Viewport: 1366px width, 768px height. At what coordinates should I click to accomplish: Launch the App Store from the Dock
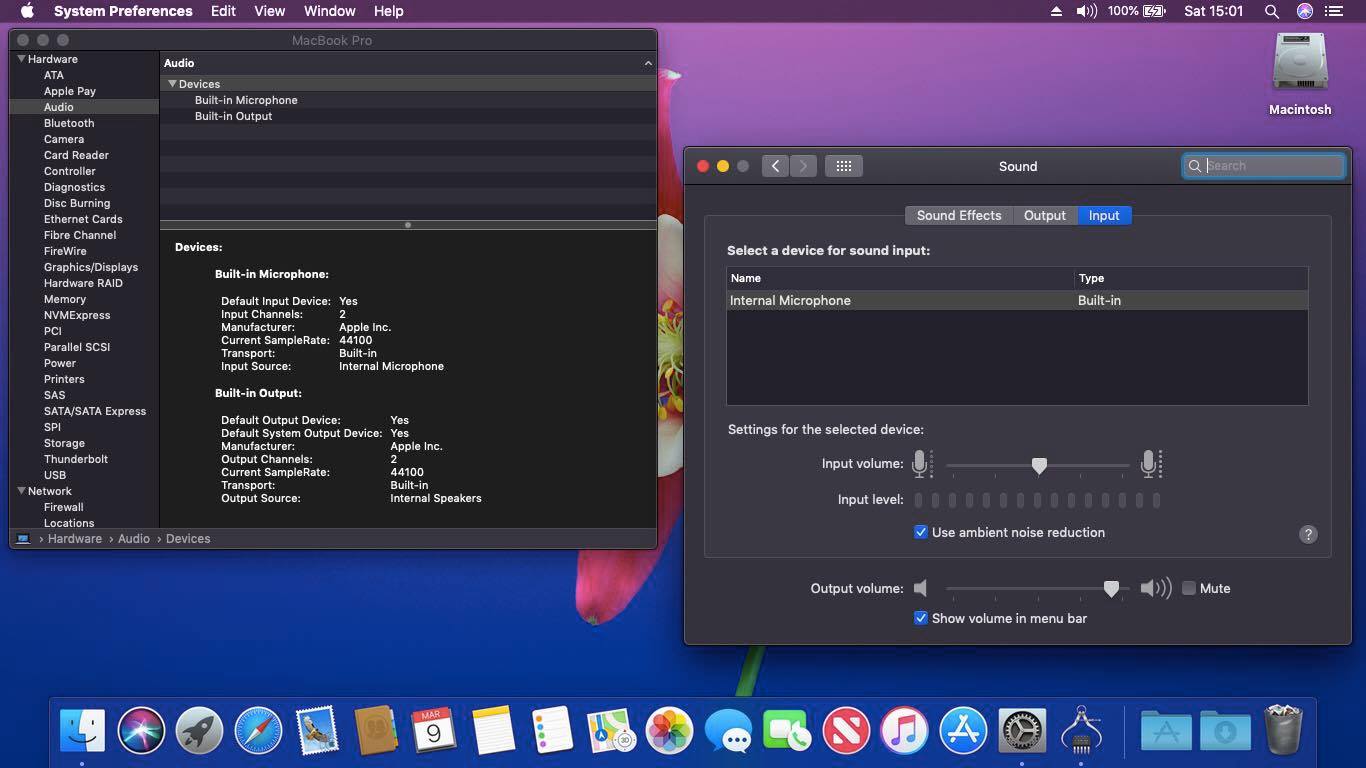point(963,730)
